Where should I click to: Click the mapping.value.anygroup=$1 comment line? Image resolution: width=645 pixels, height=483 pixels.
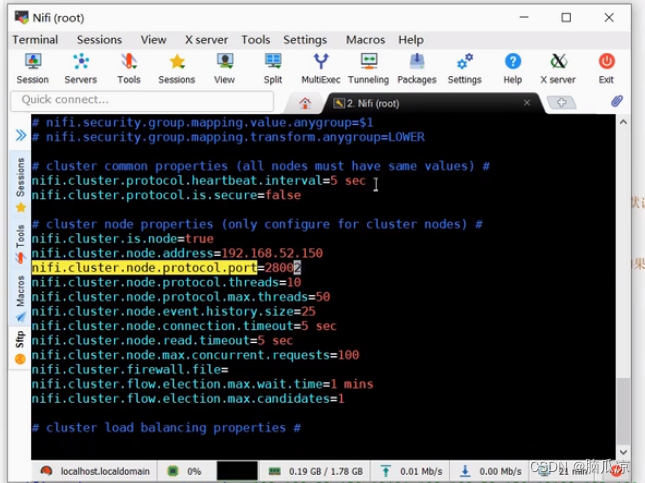[202, 123]
